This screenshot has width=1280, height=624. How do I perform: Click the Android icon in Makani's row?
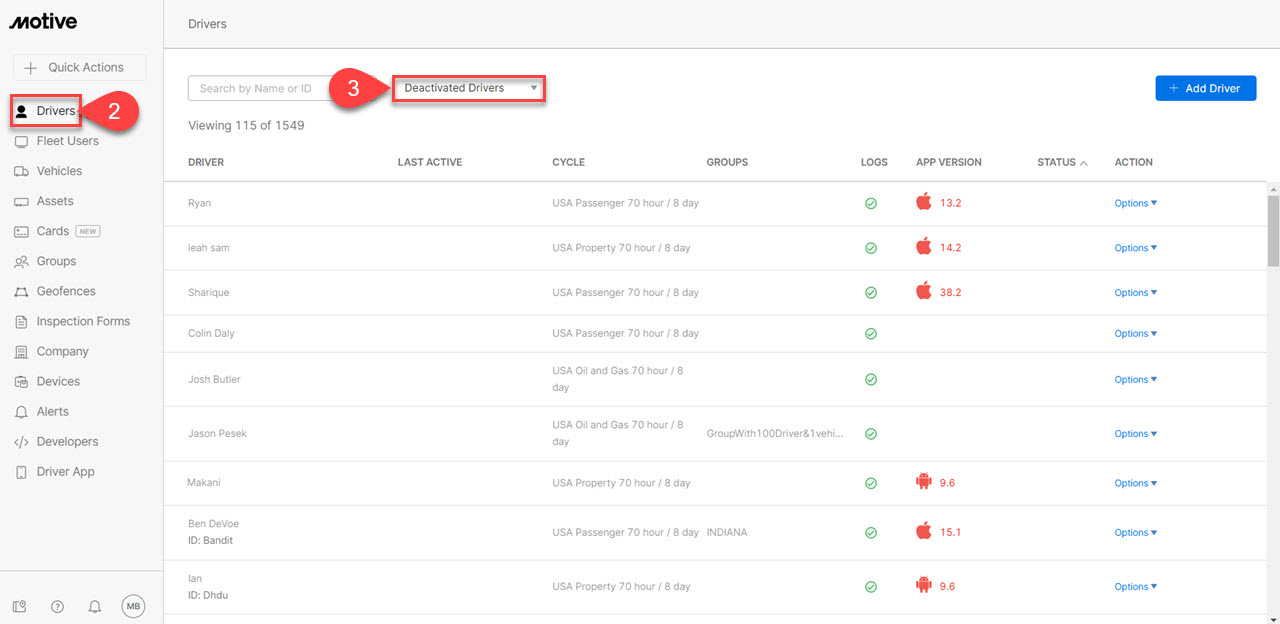(x=923, y=482)
